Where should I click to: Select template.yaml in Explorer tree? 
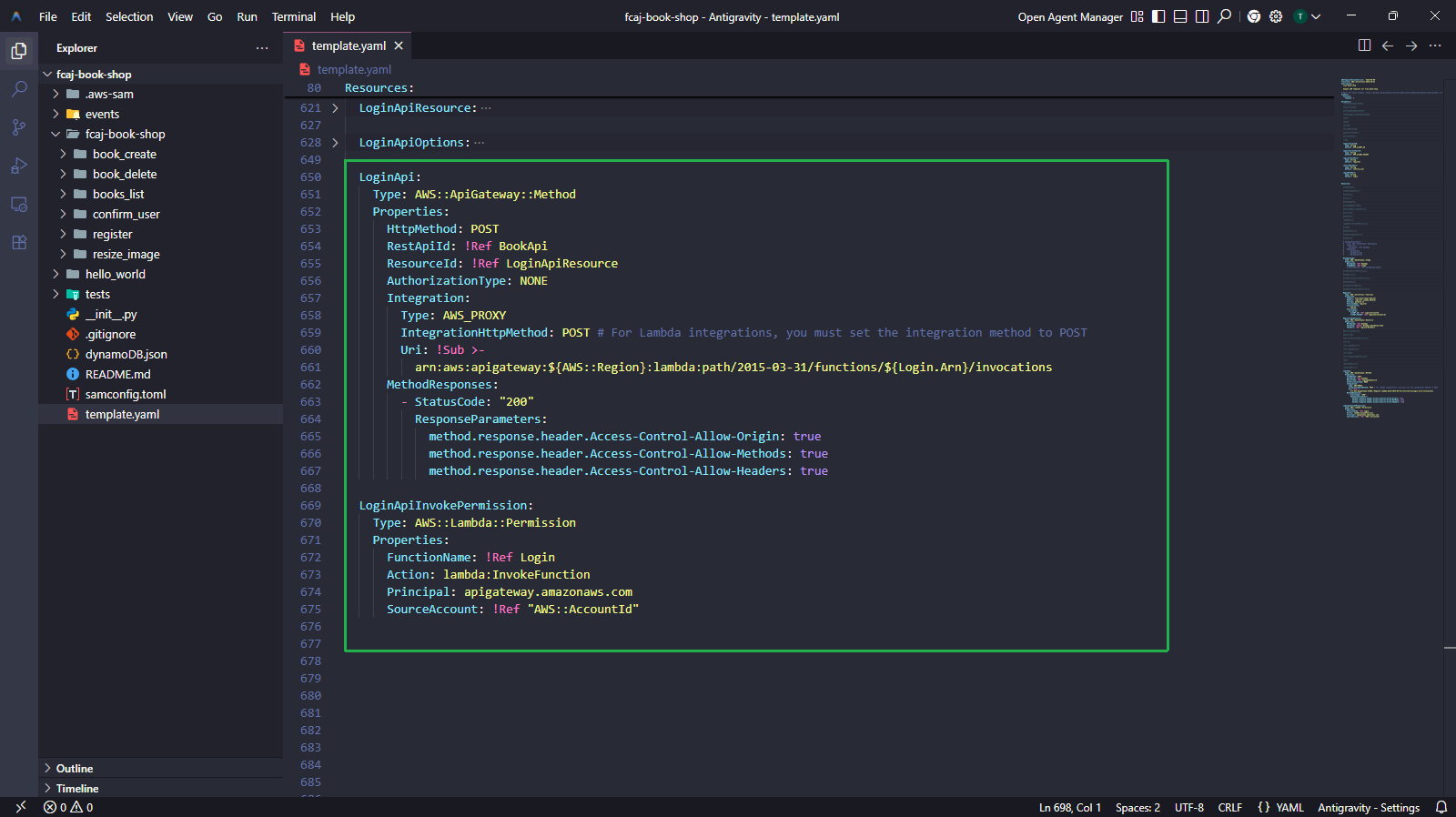tap(160, 415)
